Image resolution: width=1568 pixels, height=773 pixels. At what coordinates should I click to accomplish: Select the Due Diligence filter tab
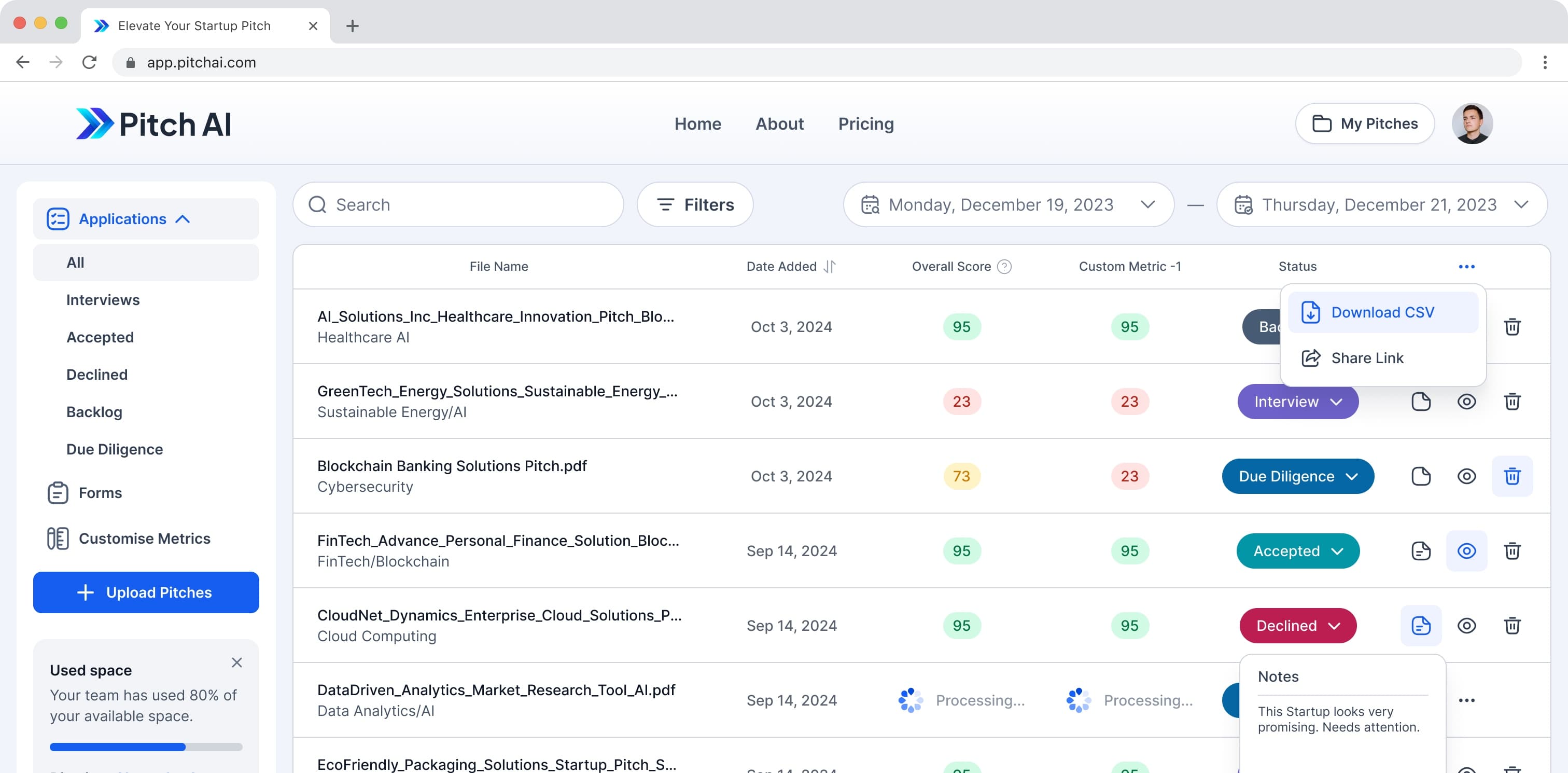[x=114, y=448]
